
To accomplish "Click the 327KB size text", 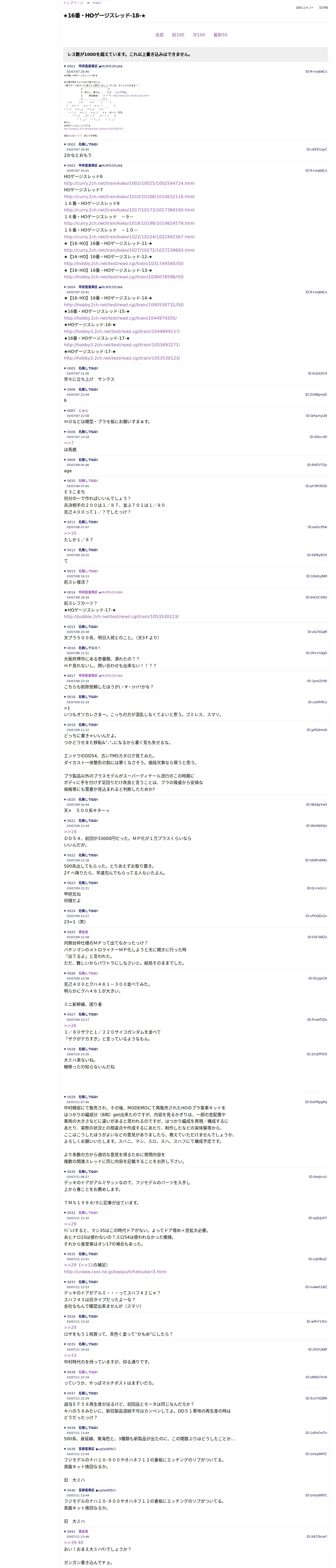I will click(323, 8).
